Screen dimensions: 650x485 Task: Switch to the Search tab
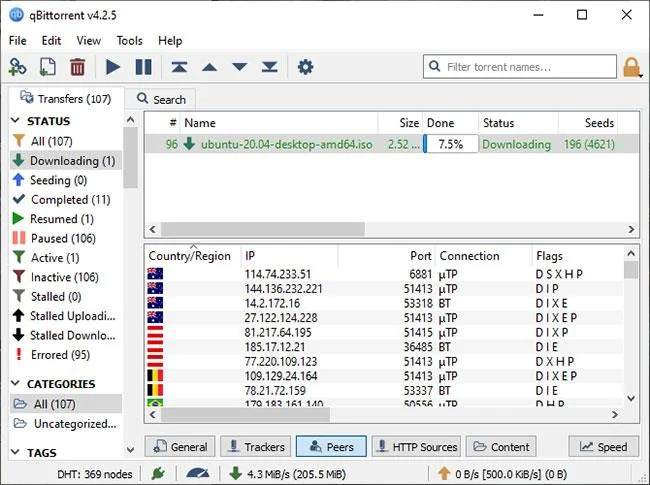point(161,99)
